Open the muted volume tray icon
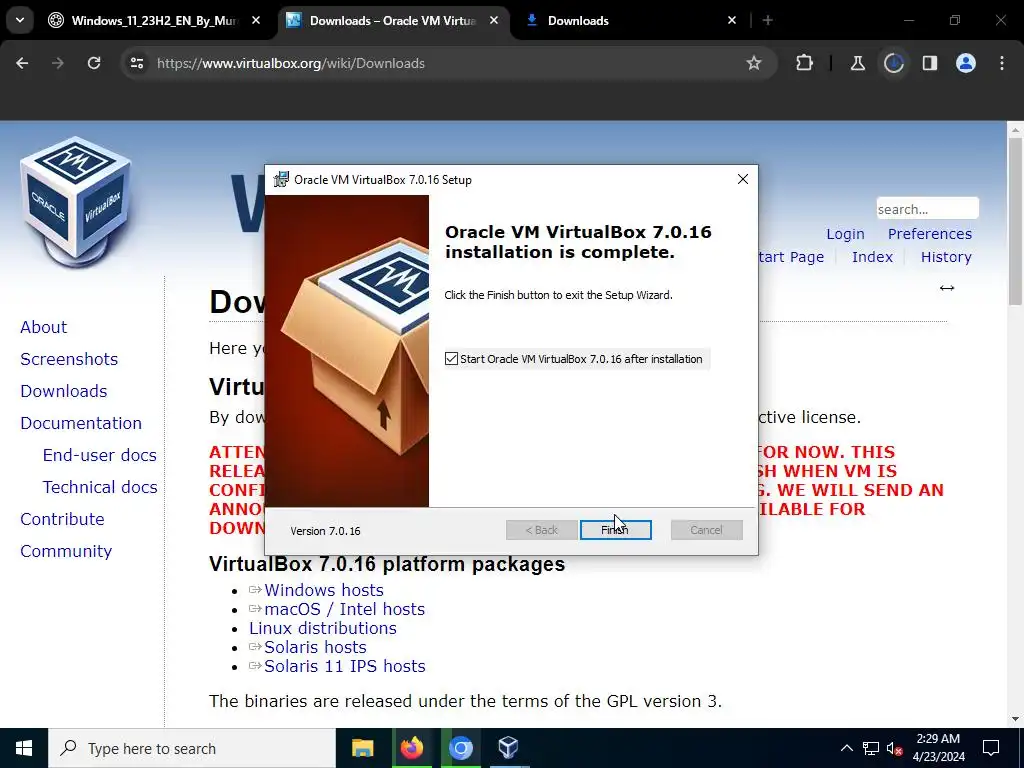Screen dimensions: 1024x768 click(894, 748)
